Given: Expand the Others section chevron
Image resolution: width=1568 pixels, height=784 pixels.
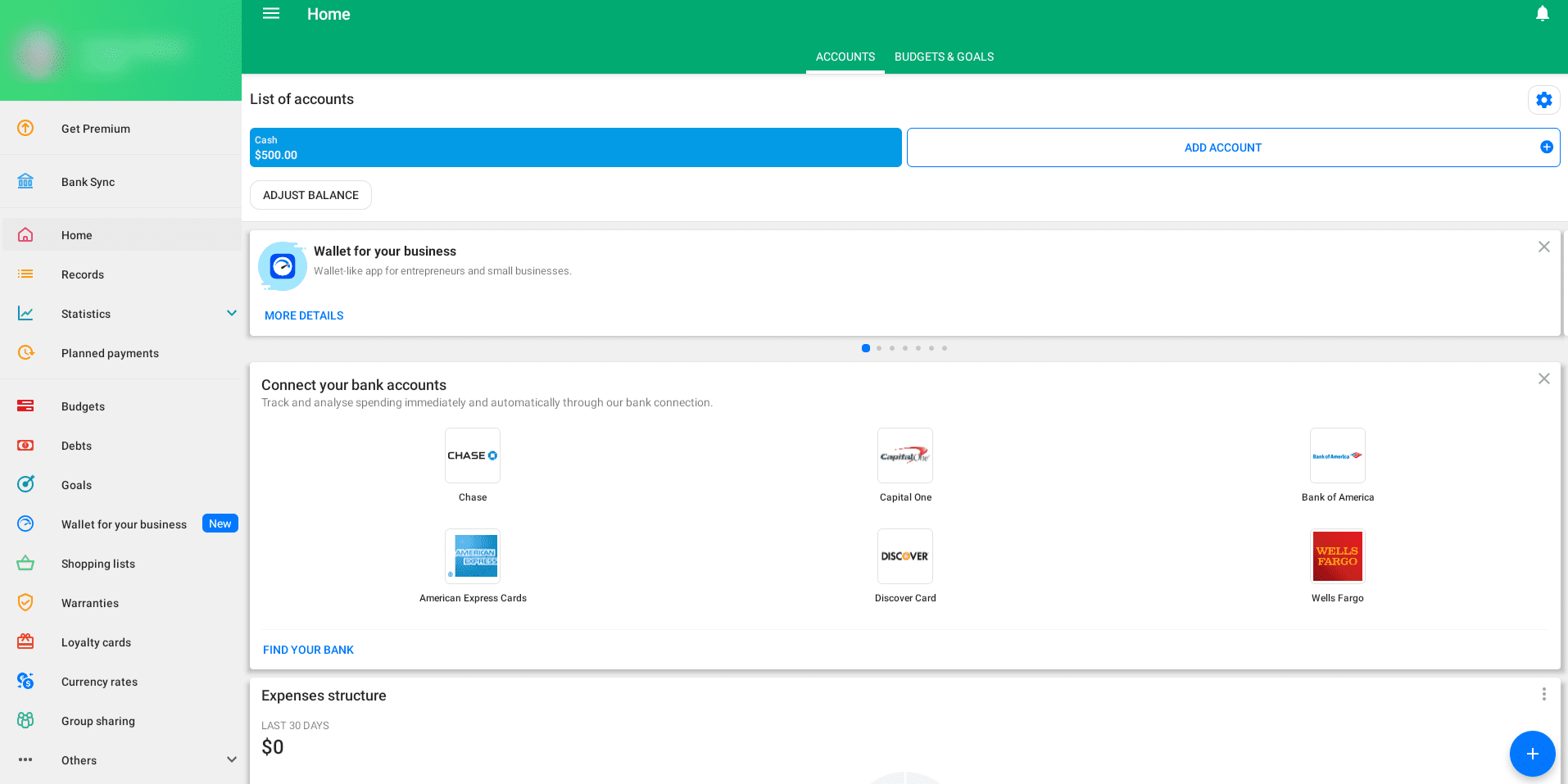Looking at the screenshot, I should [x=232, y=759].
